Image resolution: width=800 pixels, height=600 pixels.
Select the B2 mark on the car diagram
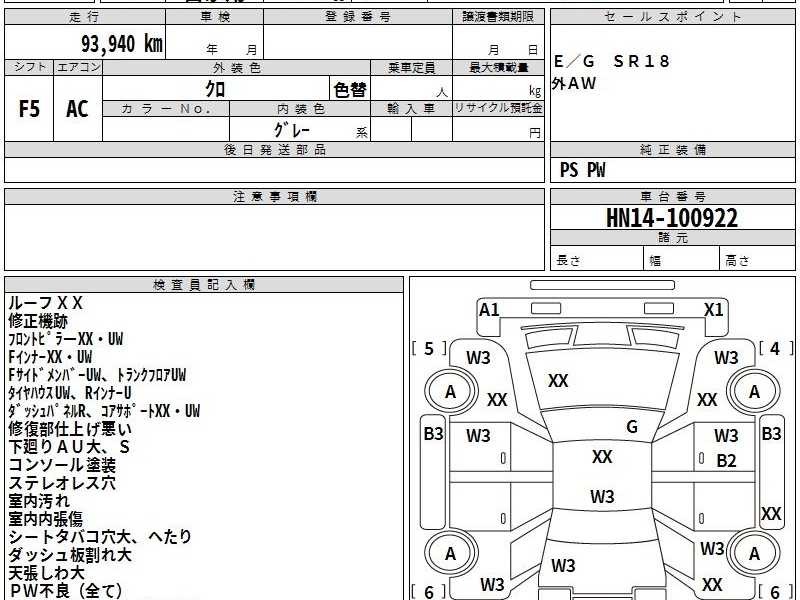pos(726,461)
